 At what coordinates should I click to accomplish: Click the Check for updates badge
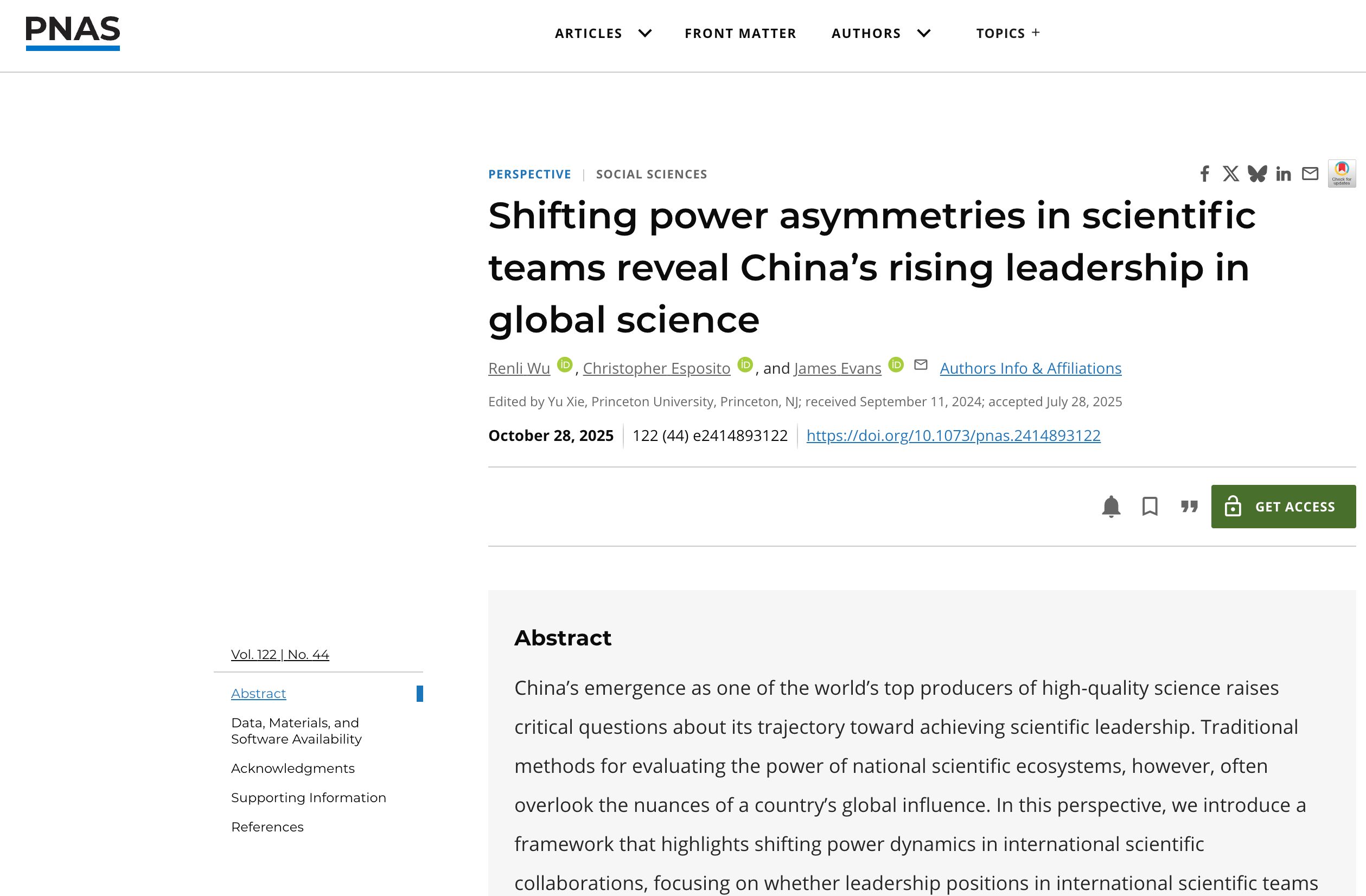tap(1342, 173)
